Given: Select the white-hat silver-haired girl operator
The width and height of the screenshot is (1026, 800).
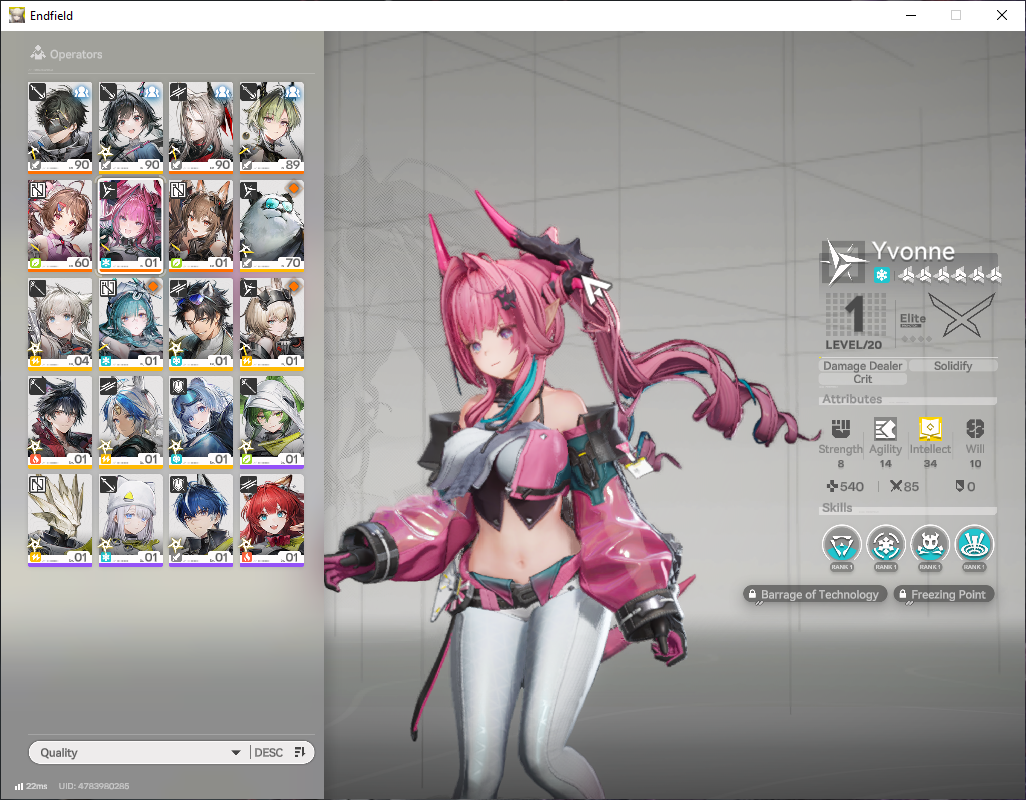Looking at the screenshot, I should [131, 519].
